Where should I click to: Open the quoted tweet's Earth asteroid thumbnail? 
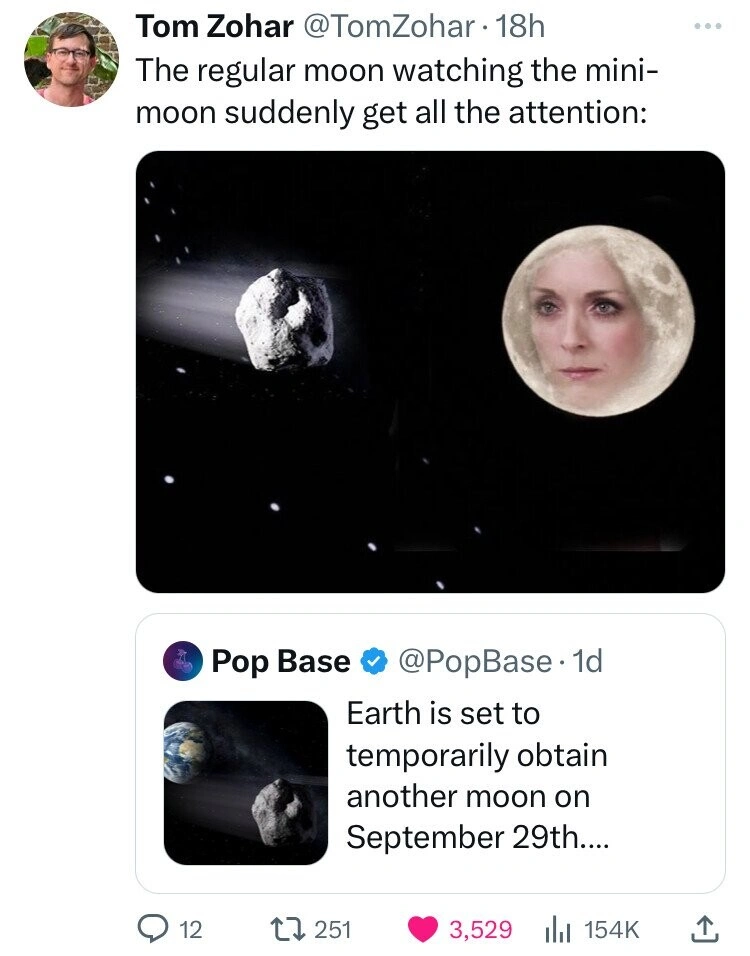(246, 782)
